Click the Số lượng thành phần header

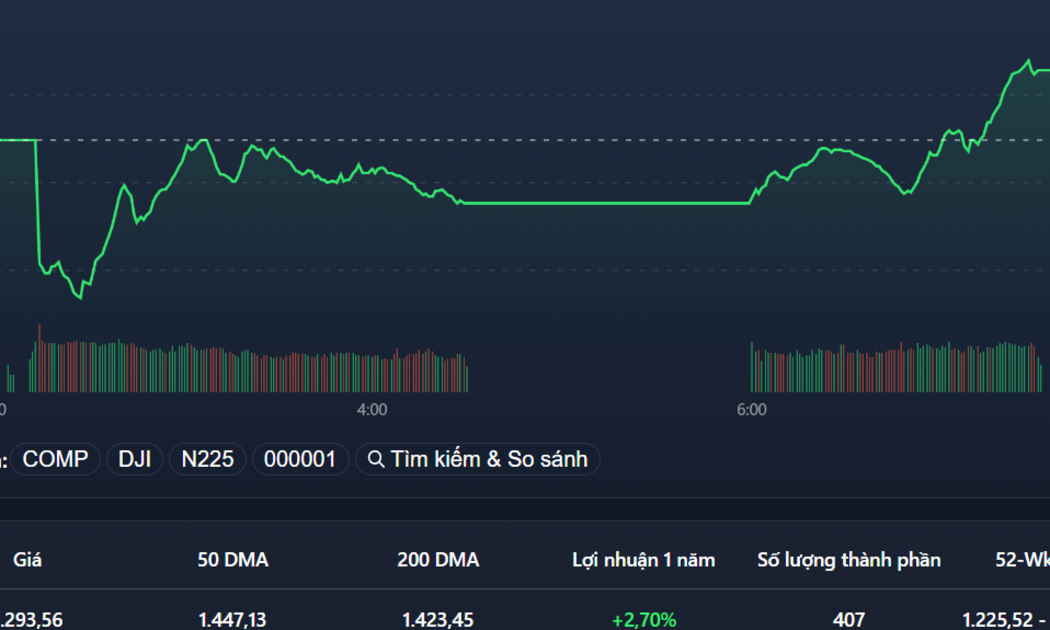pos(849,560)
